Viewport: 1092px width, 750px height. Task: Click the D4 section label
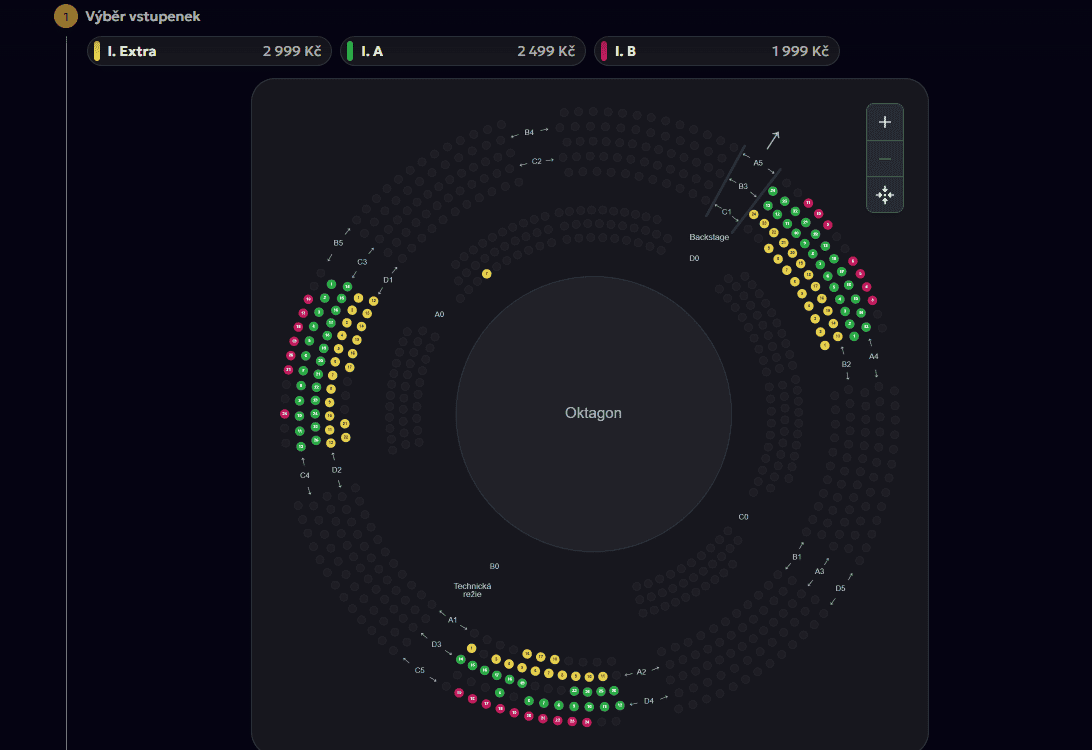(648, 701)
